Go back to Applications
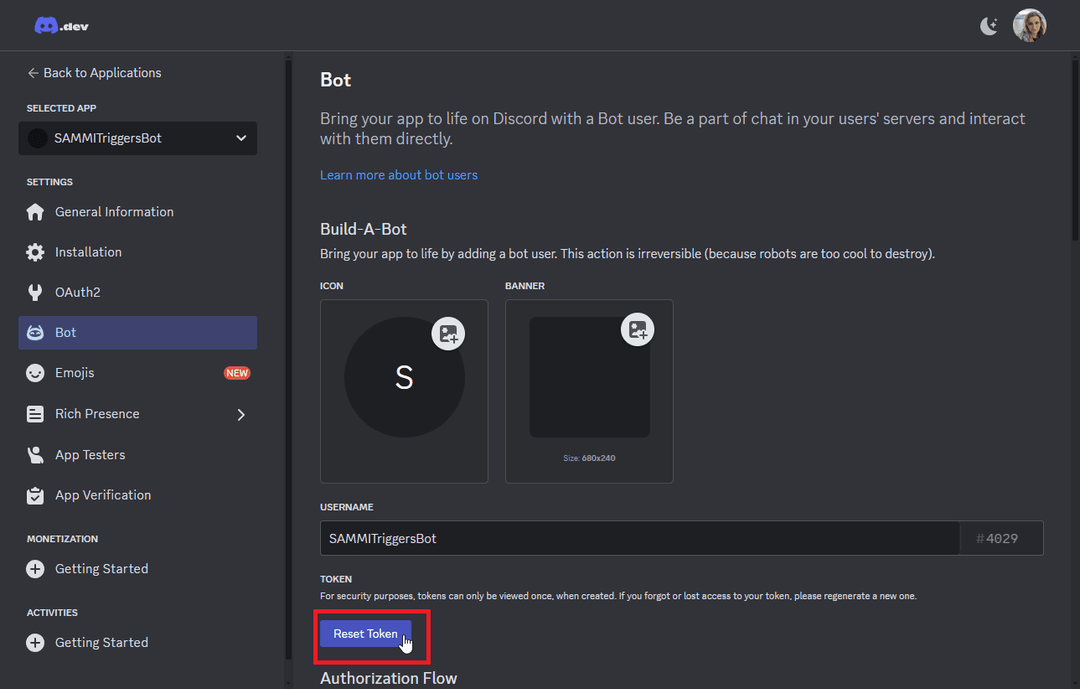The width and height of the screenshot is (1080, 689). [x=94, y=72]
